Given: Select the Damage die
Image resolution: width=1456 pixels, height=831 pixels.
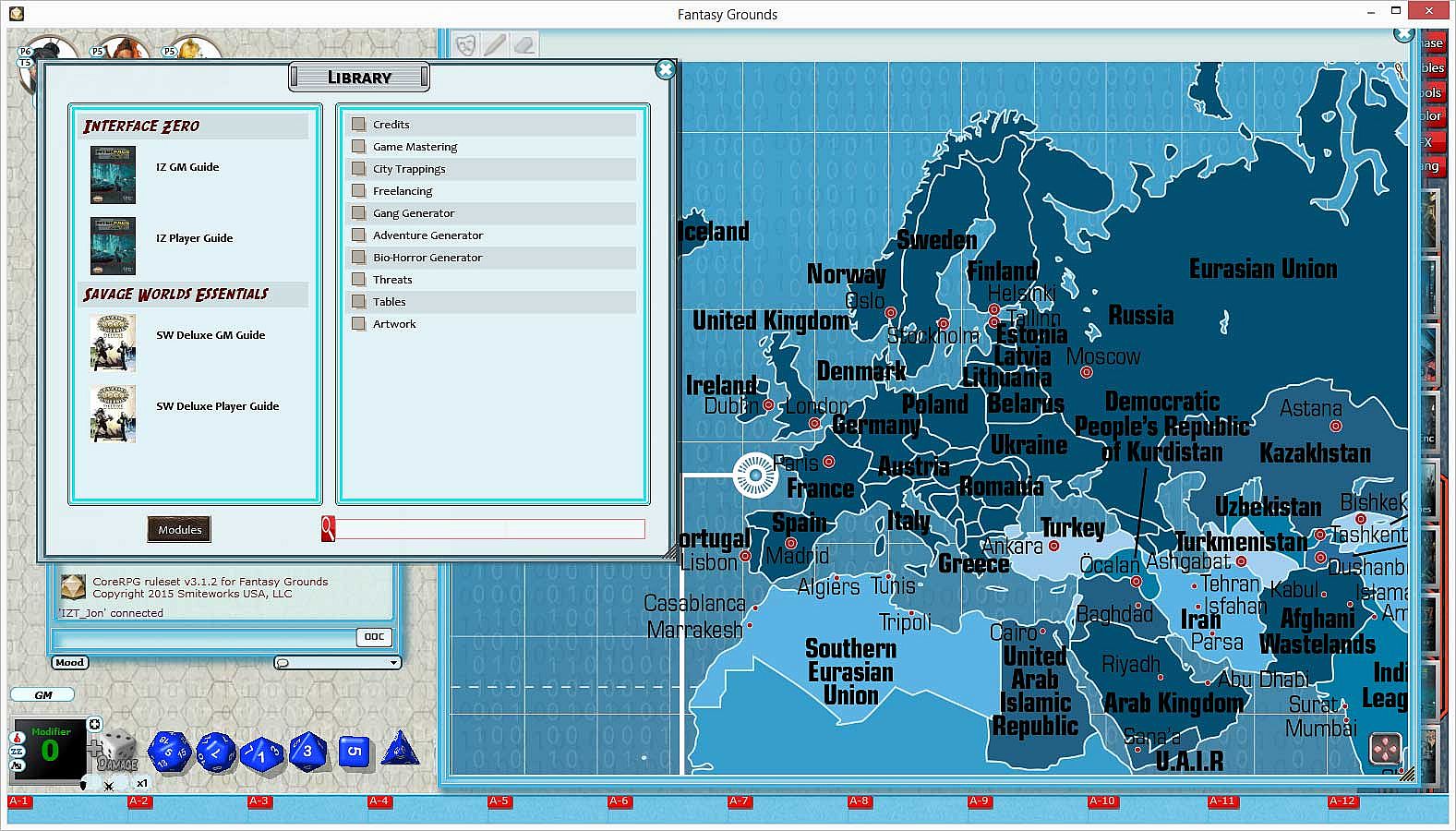Looking at the screenshot, I should pyautogui.click(x=118, y=751).
